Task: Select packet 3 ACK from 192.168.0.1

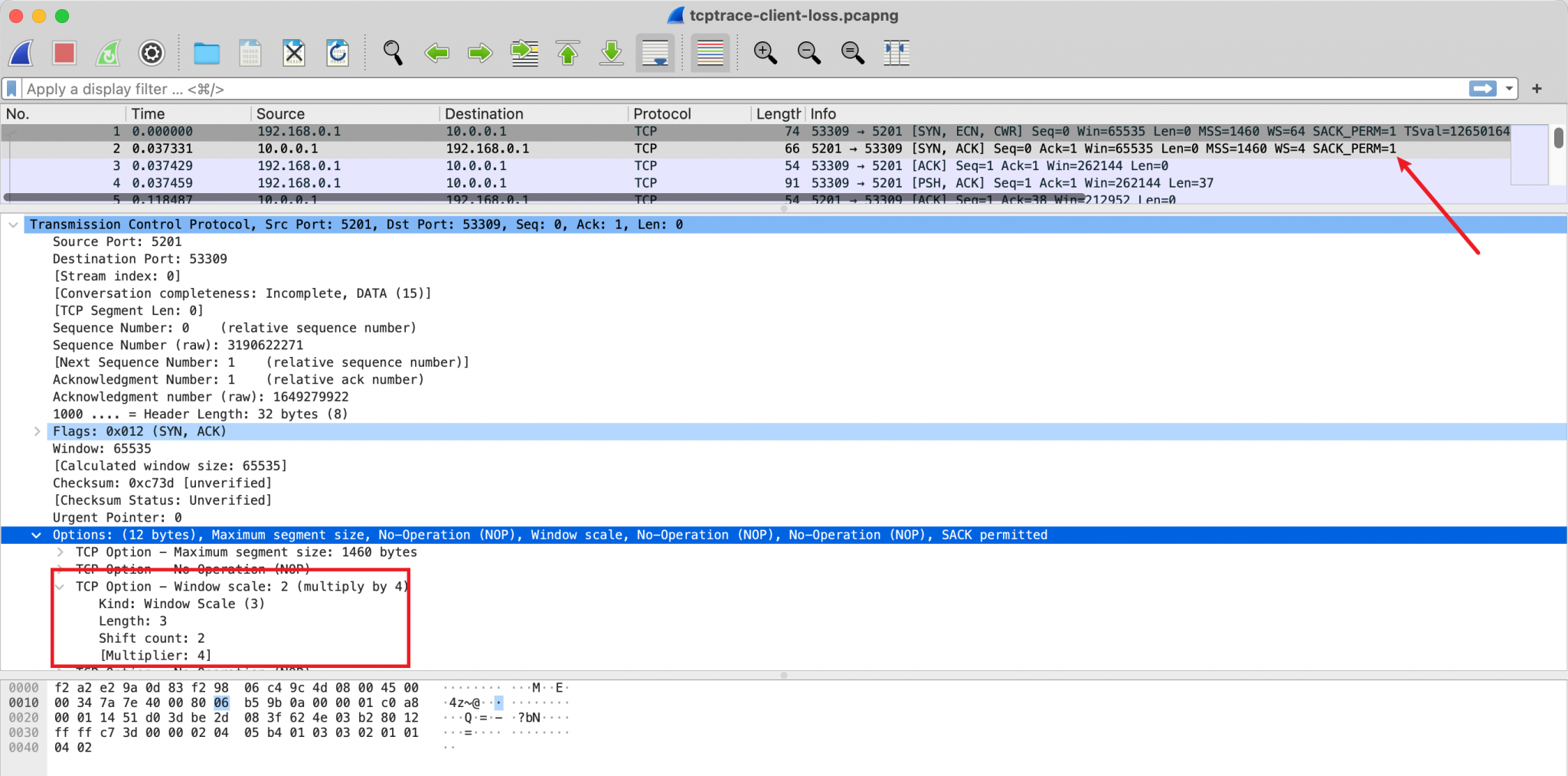Action: tap(756, 165)
